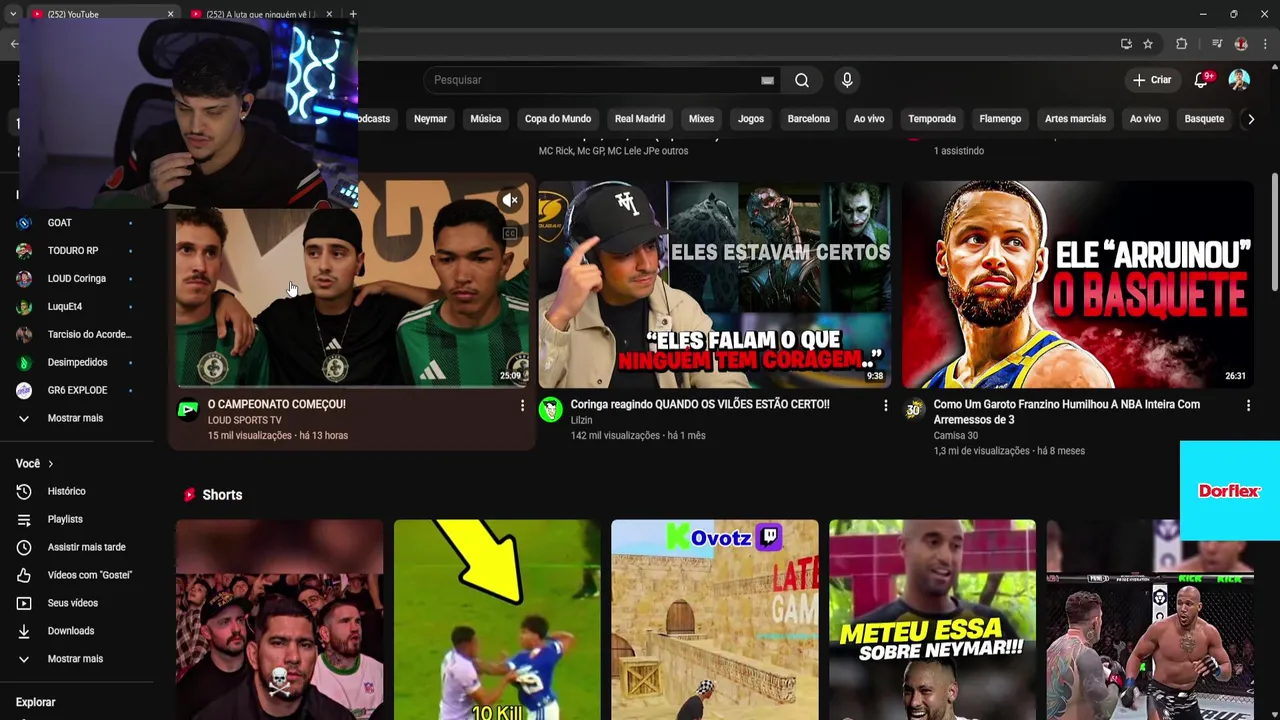Select the Flamengo chip
The width and height of the screenshot is (1280, 720).
click(x=1000, y=119)
